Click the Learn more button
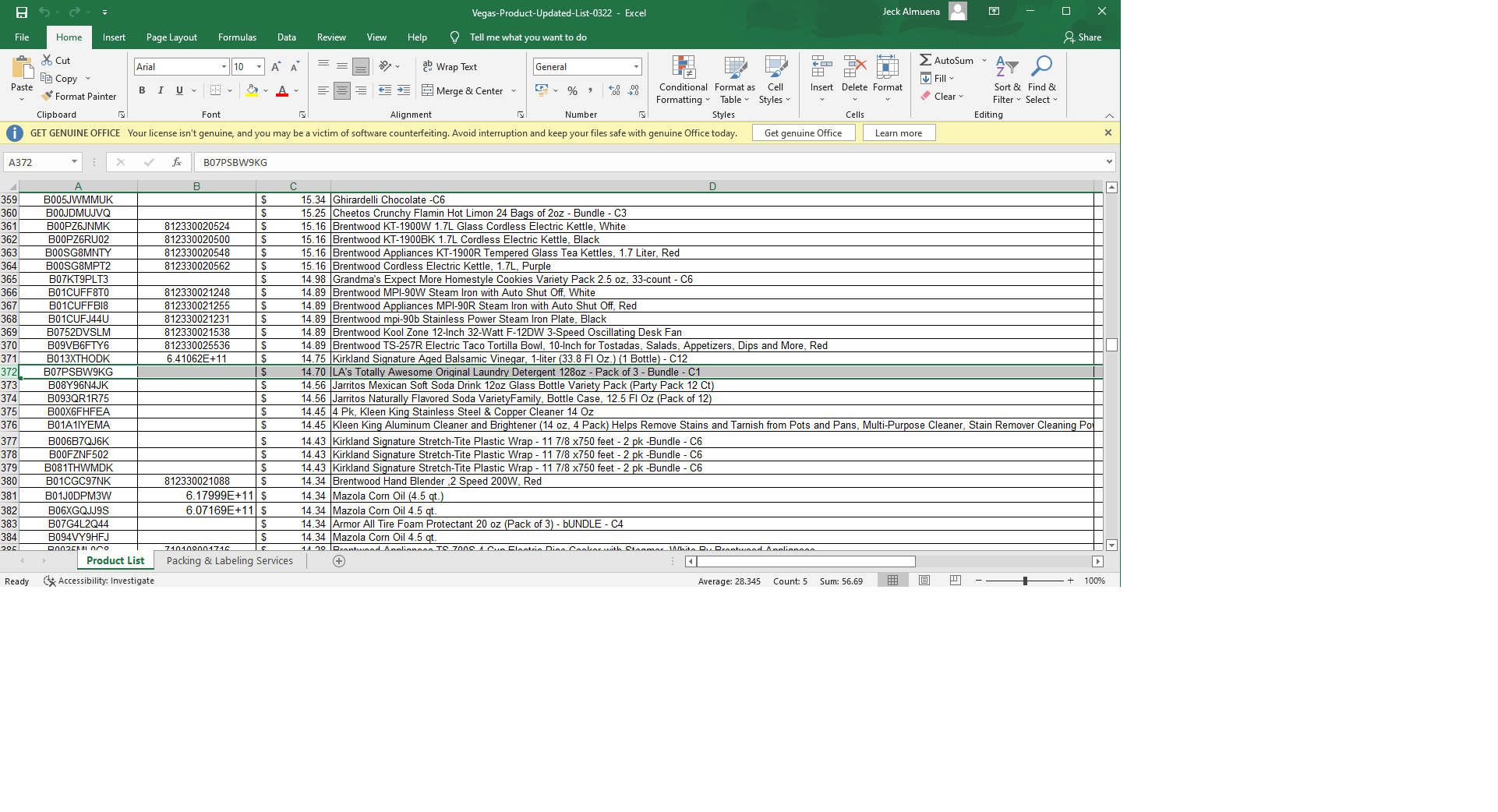This screenshot has height=812, width=1498. pos(899,133)
